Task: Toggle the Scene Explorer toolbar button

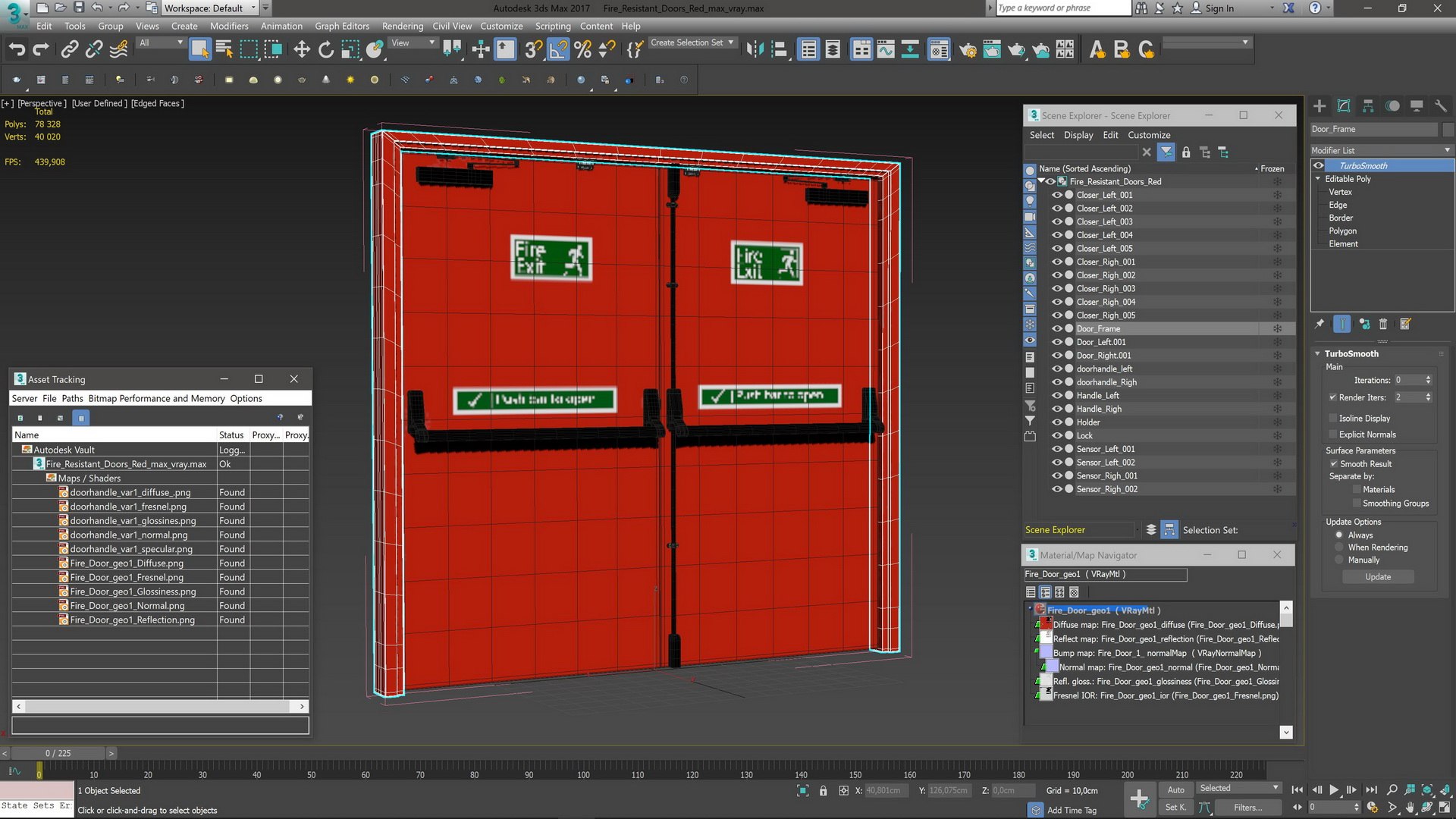Action: 808,49
